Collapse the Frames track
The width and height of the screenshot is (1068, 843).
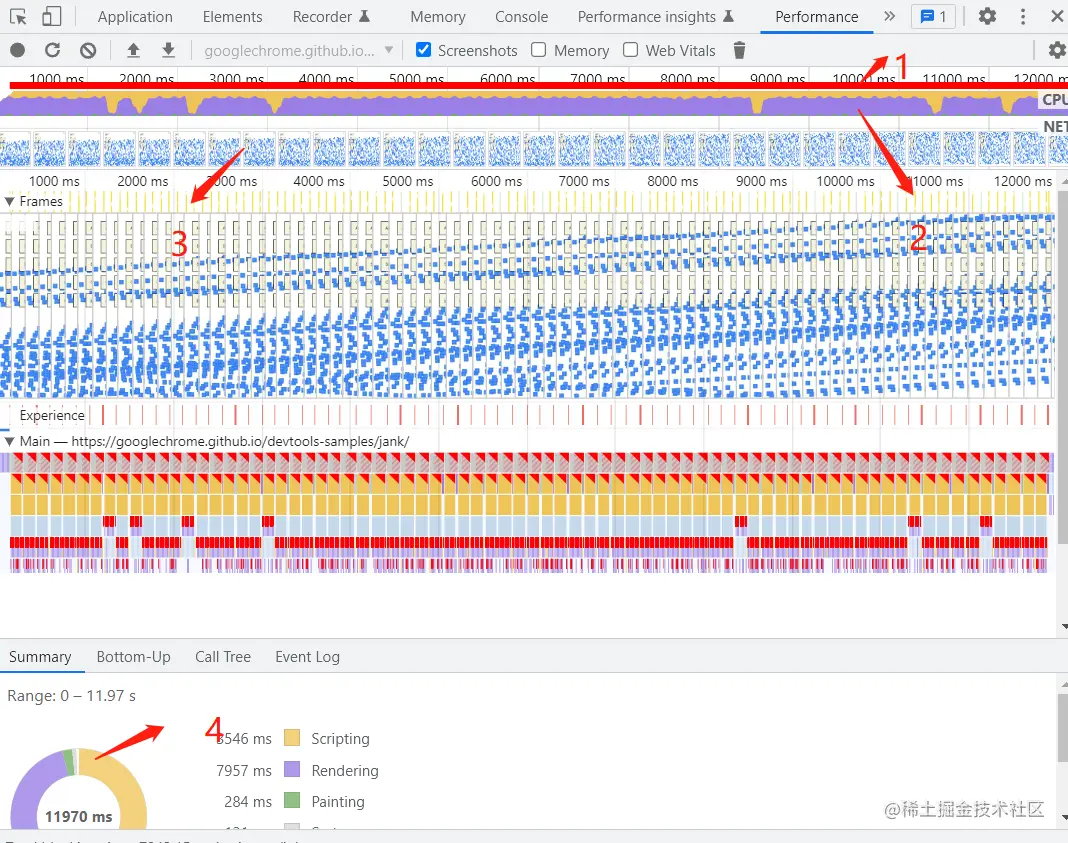pyautogui.click(x=10, y=202)
